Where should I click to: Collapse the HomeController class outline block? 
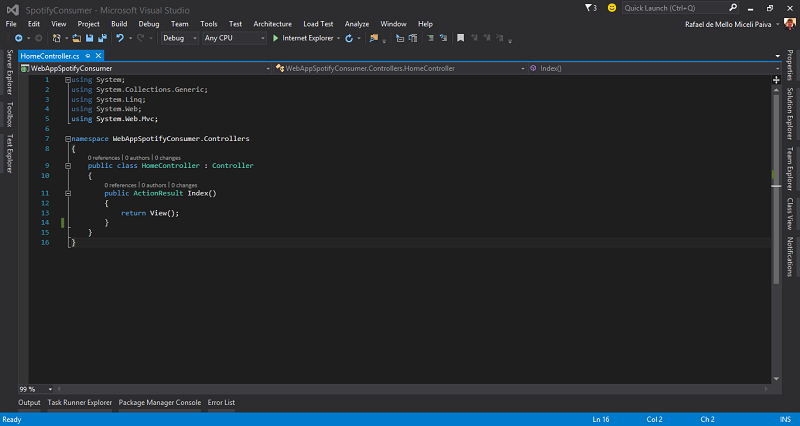click(x=67, y=165)
